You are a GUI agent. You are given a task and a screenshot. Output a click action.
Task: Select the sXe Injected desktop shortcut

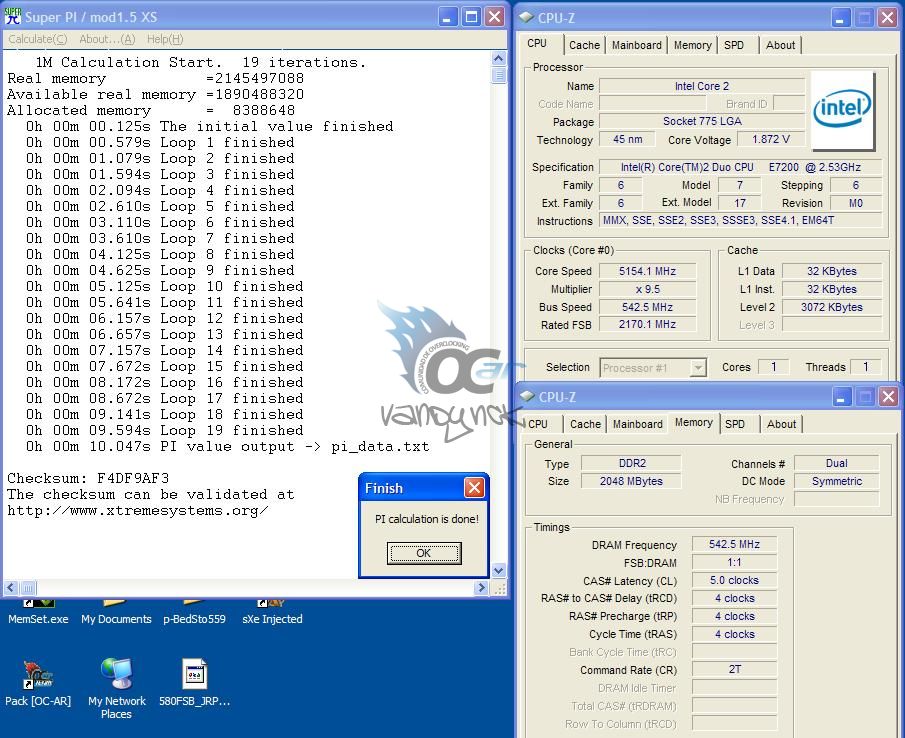coord(272,613)
